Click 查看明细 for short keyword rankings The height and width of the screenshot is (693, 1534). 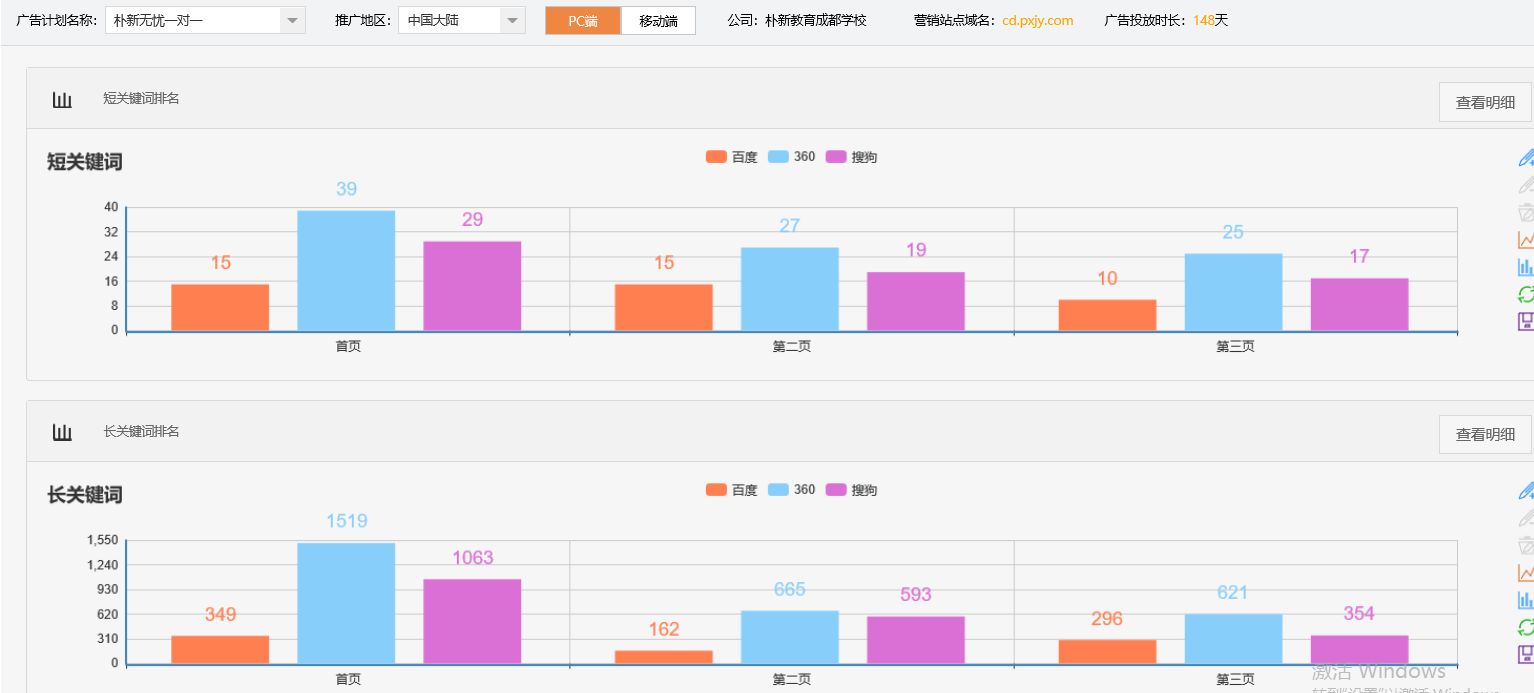(1484, 101)
